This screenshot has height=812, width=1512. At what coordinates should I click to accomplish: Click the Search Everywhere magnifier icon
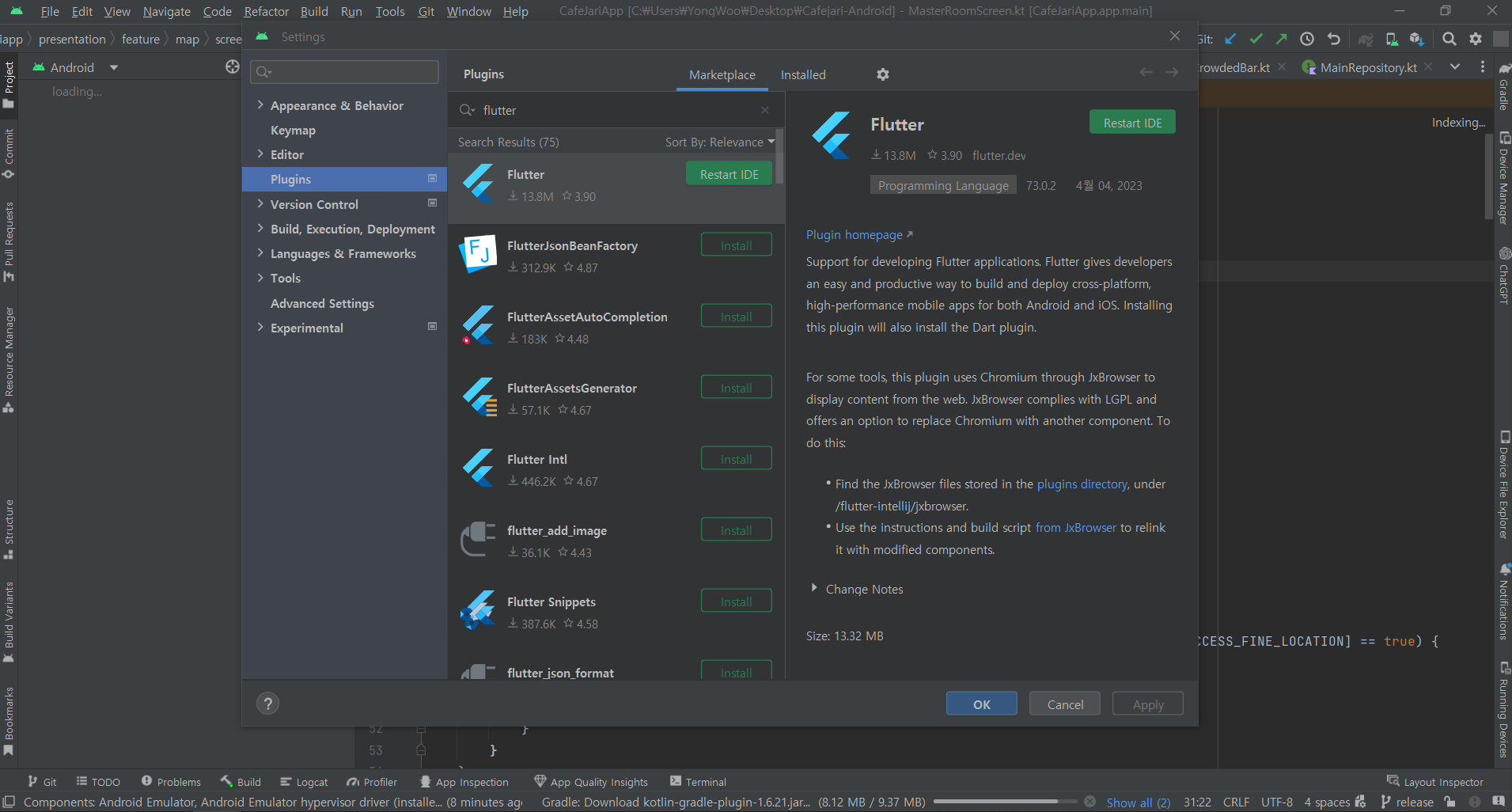point(1449,39)
